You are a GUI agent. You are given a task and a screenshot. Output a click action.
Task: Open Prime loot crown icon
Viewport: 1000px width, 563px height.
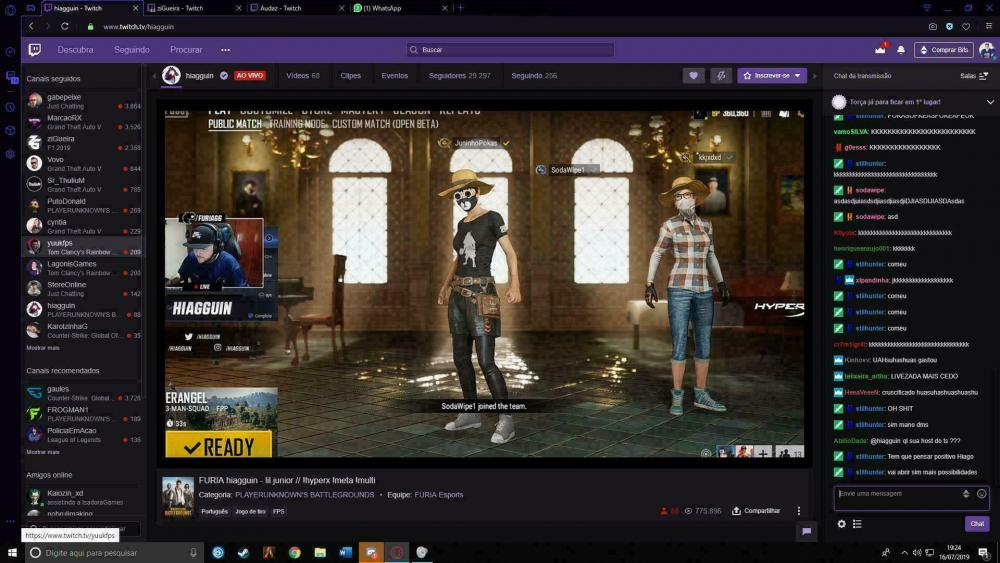click(x=880, y=49)
